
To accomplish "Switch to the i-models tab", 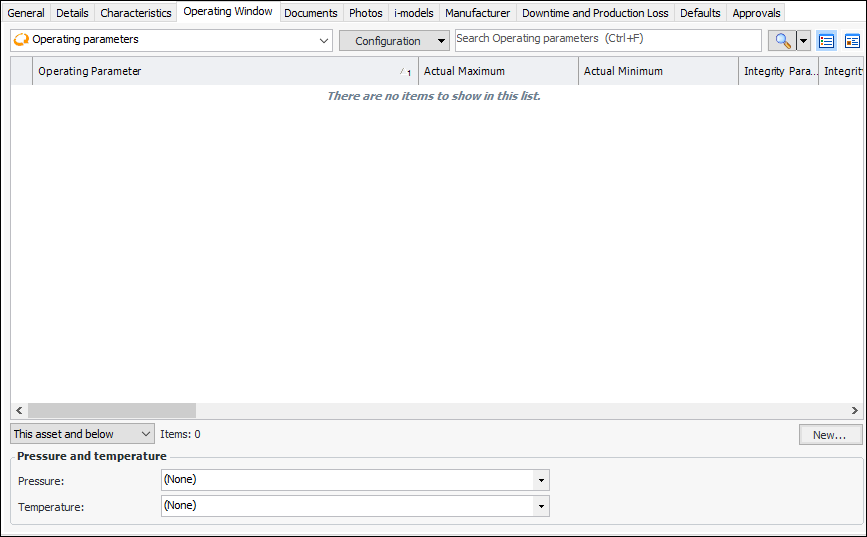I will click(x=414, y=13).
